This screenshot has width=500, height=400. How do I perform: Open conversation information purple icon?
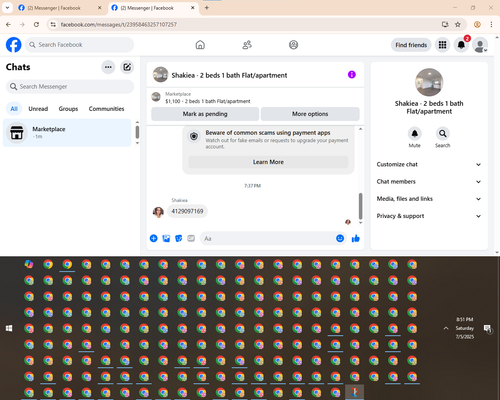tap(352, 74)
